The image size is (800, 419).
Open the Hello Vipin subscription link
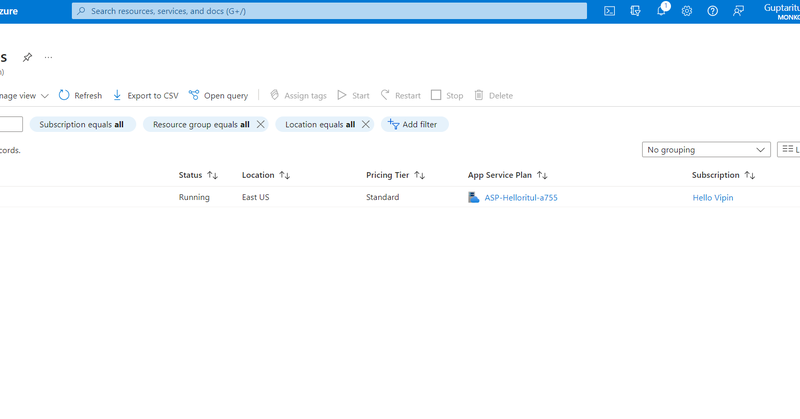[713, 198]
